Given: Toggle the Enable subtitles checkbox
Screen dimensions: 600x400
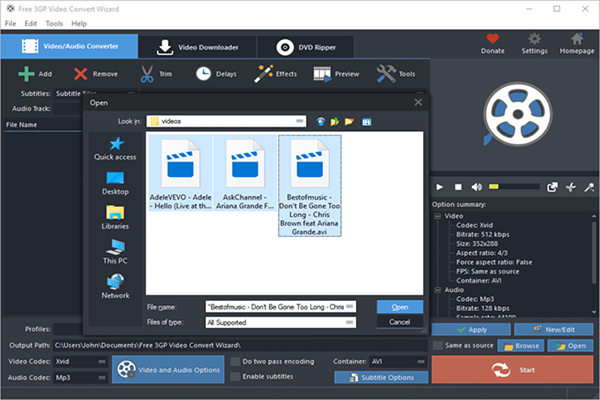Looking at the screenshot, I should click(236, 377).
